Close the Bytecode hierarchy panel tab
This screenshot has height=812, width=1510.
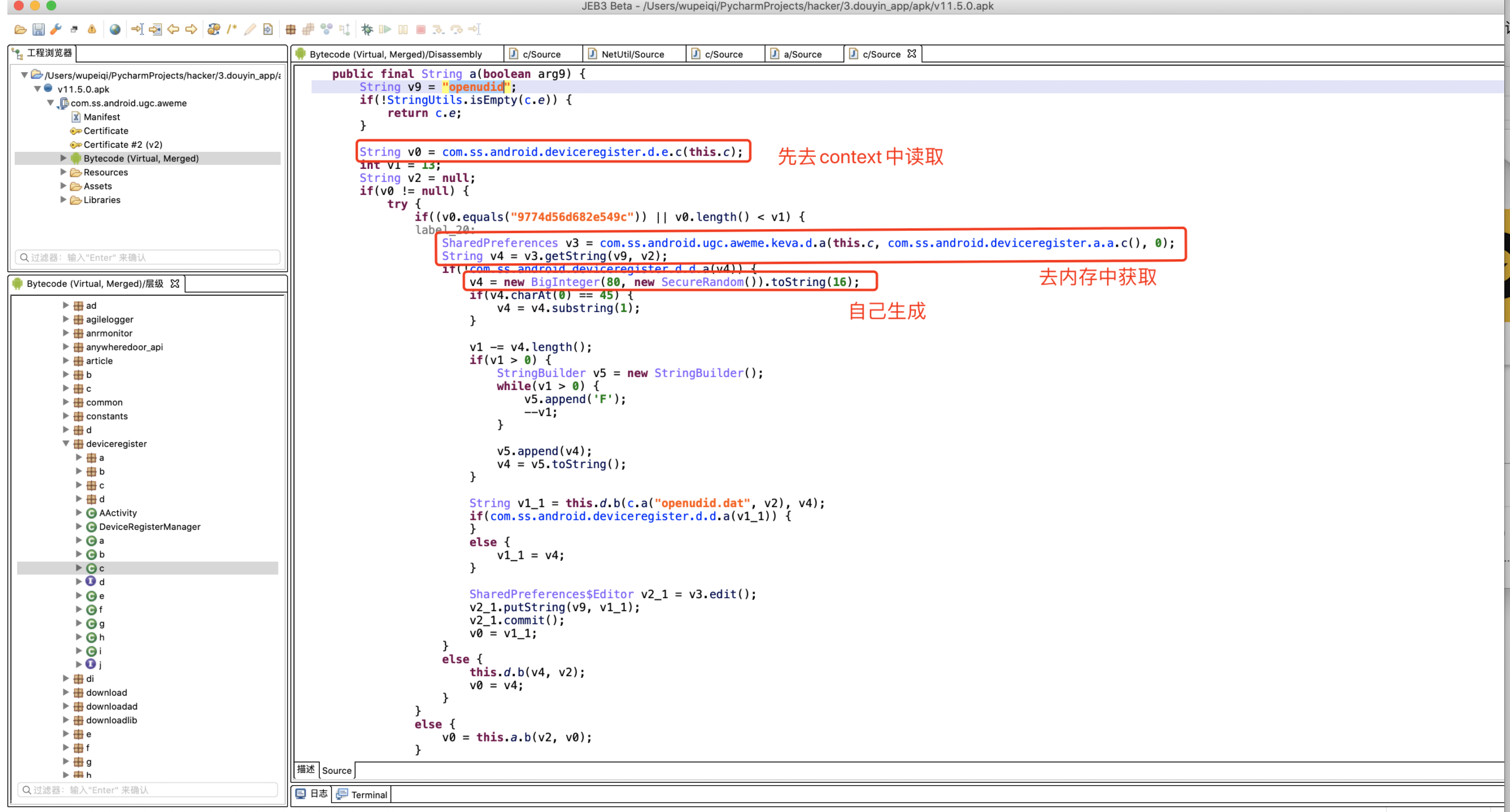[175, 284]
